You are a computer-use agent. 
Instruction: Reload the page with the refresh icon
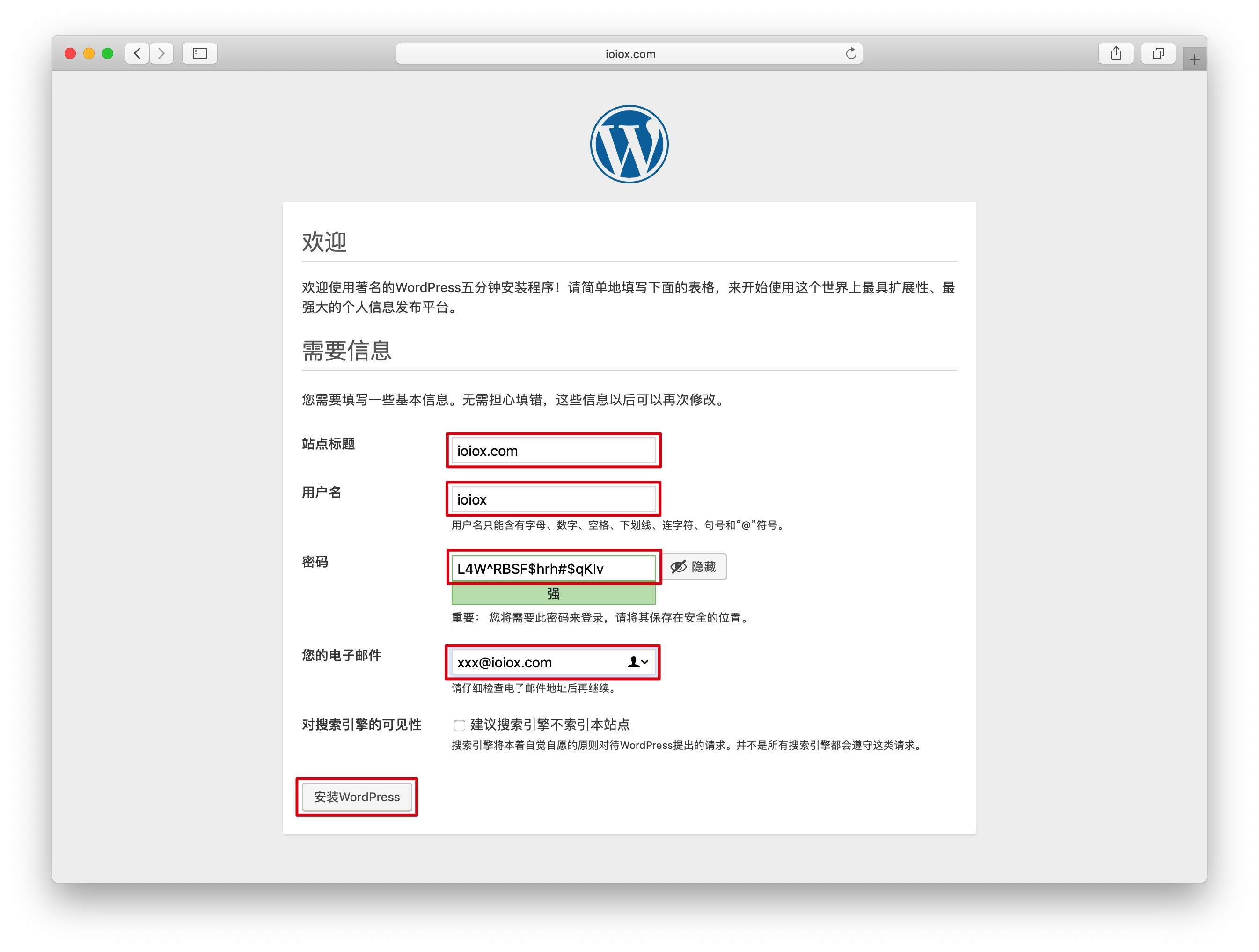coord(850,53)
